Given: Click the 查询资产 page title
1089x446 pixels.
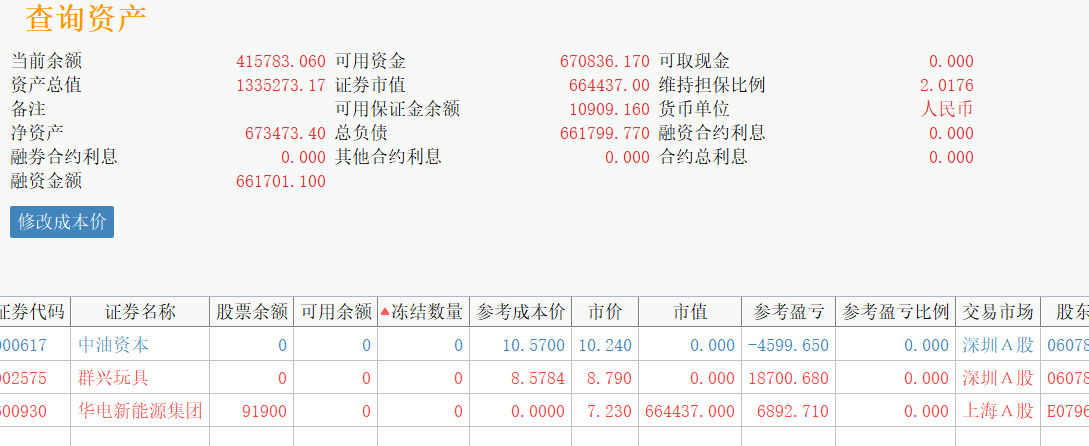Looking at the screenshot, I should pyautogui.click(x=86, y=18).
